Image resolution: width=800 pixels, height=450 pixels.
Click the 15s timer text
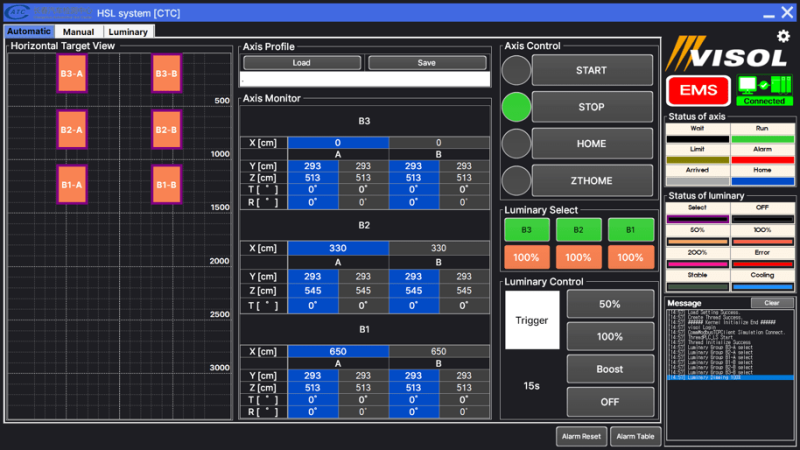532,386
